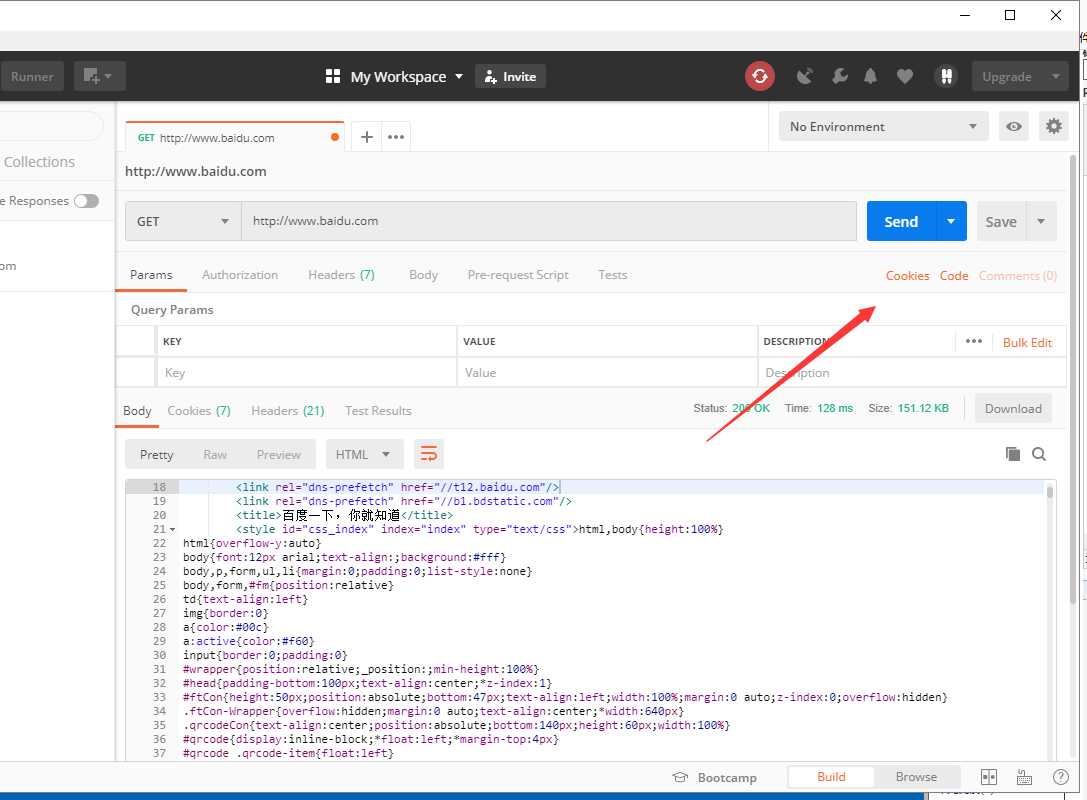Open keyboard shortcuts icon in footer

coord(1025,777)
